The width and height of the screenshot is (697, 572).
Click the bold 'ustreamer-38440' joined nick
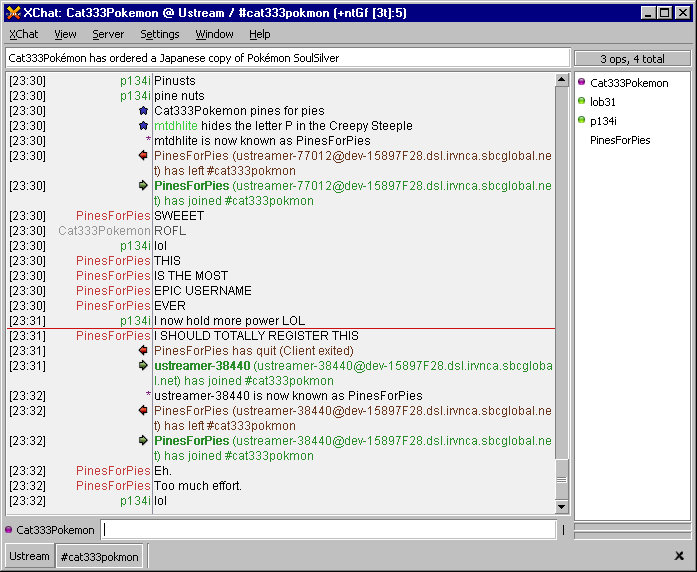click(202, 366)
